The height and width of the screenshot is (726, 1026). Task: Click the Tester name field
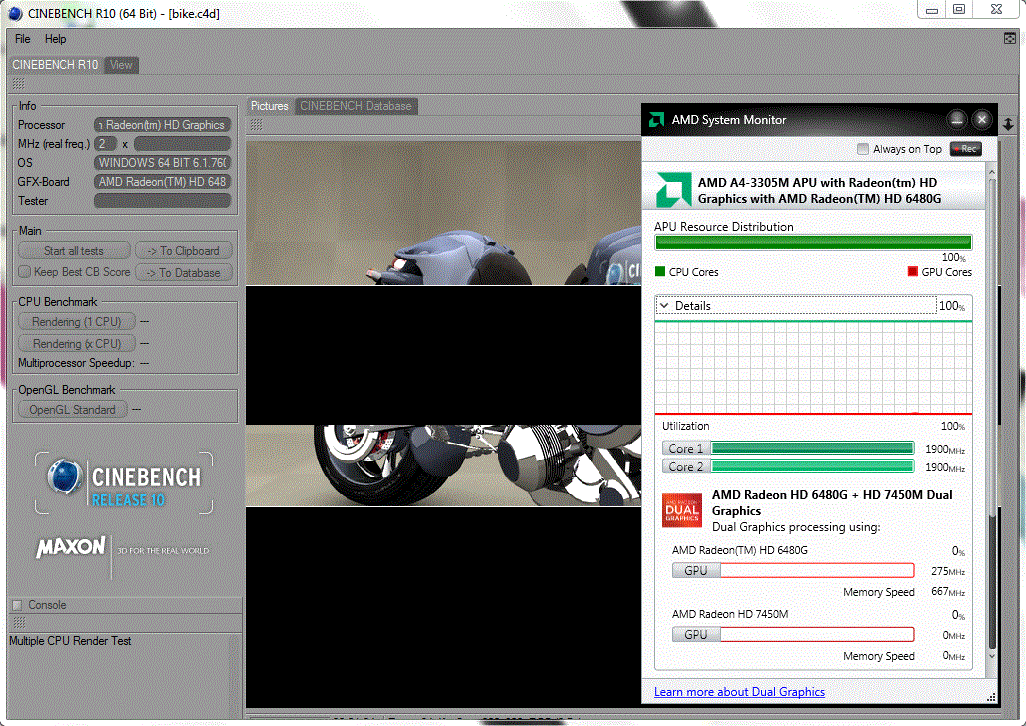162,201
